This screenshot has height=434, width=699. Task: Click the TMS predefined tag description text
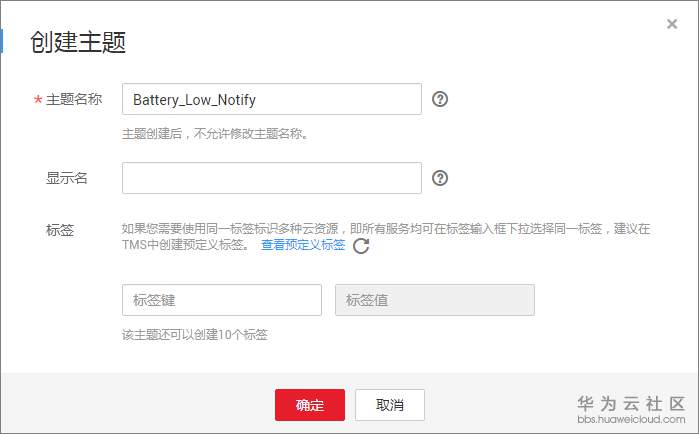coord(386,237)
